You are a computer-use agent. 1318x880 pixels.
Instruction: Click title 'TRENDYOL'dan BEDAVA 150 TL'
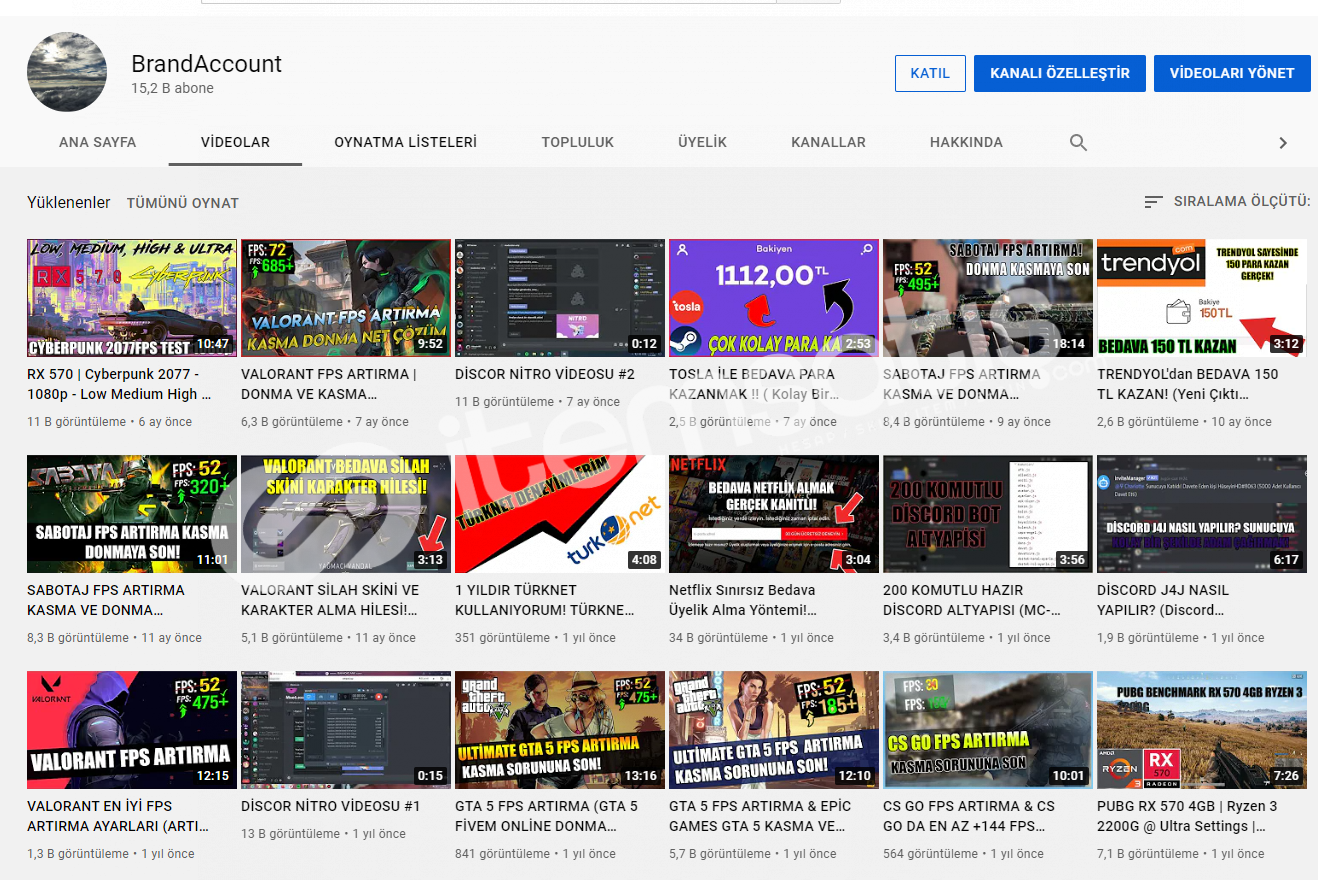1188,384
